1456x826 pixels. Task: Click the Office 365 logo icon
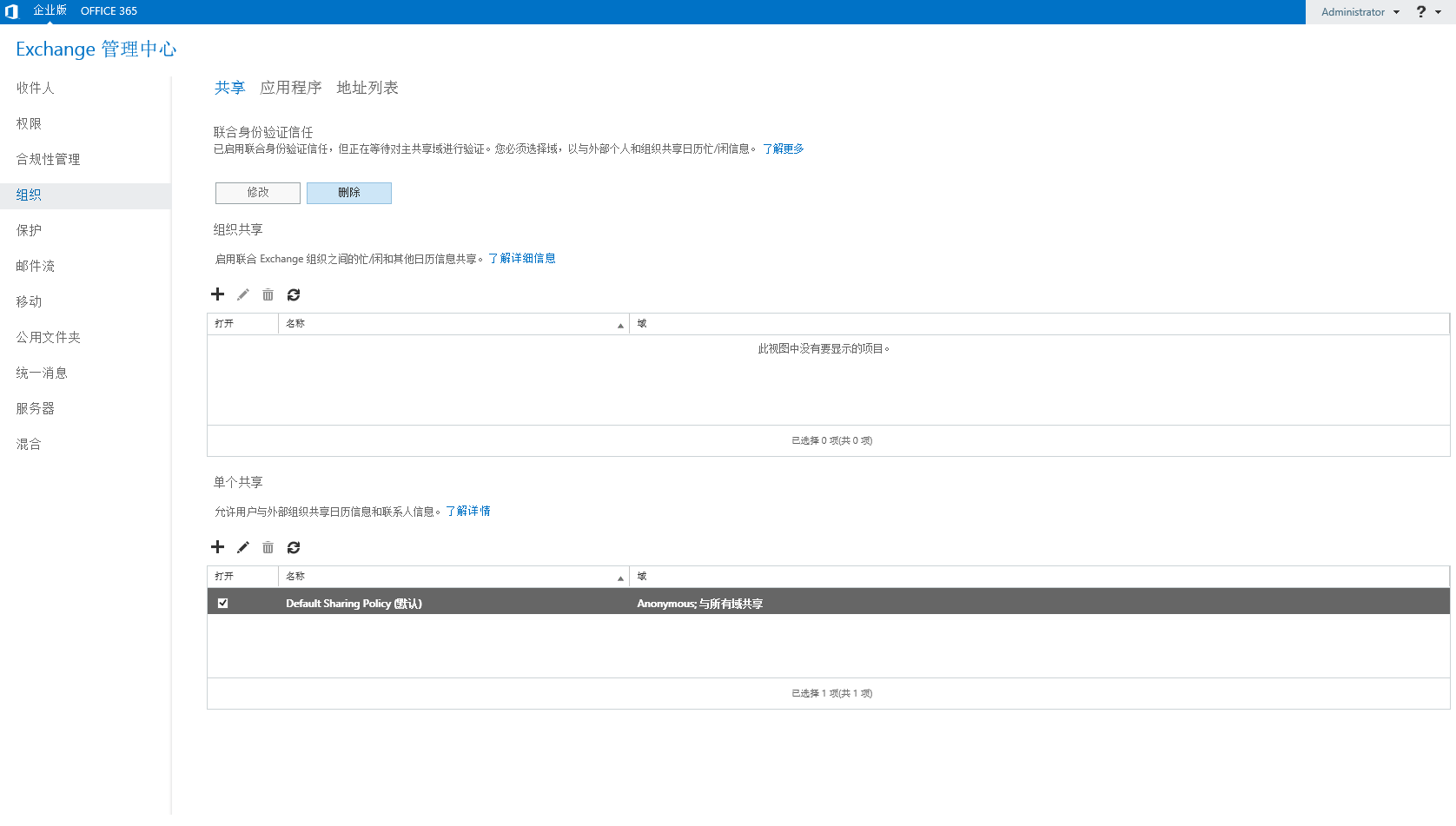pos(11,11)
